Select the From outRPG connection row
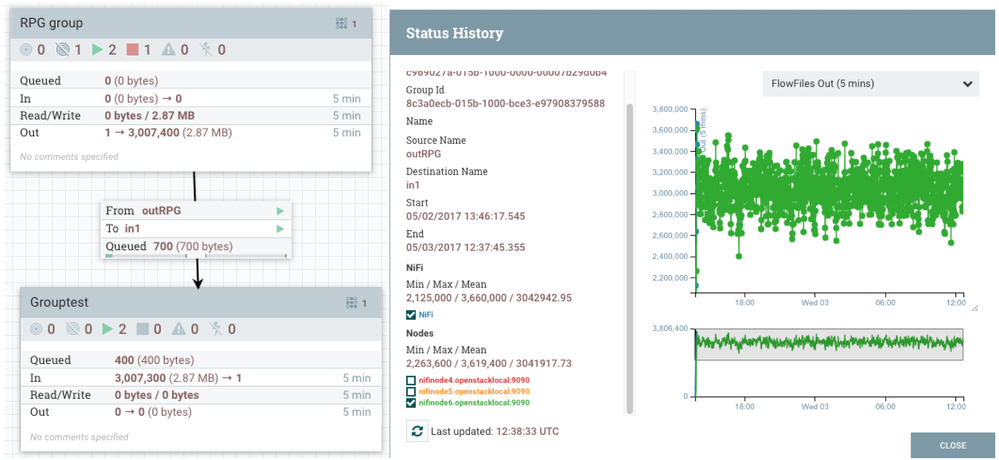999x460 pixels. click(x=195, y=211)
